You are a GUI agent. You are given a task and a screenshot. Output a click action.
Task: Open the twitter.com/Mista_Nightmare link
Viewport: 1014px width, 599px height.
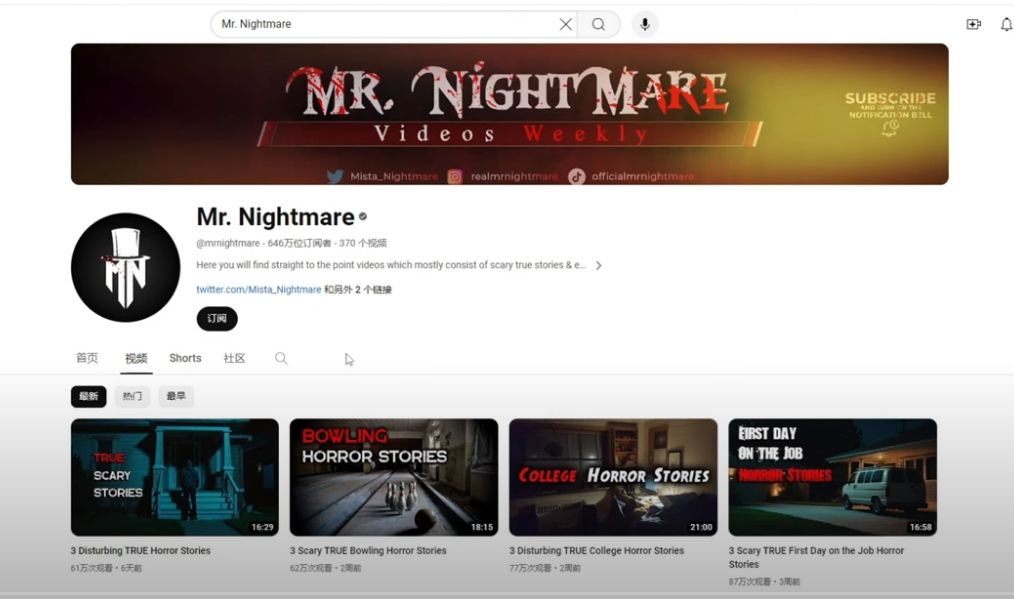point(259,290)
